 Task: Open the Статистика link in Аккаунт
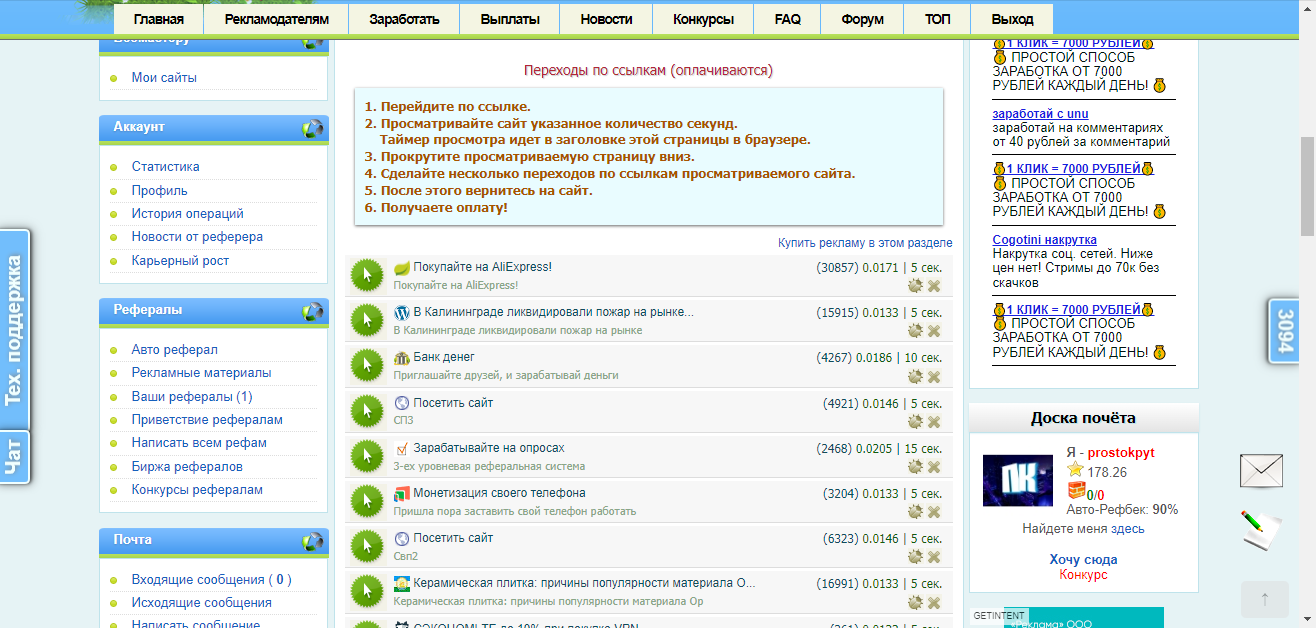coord(165,167)
